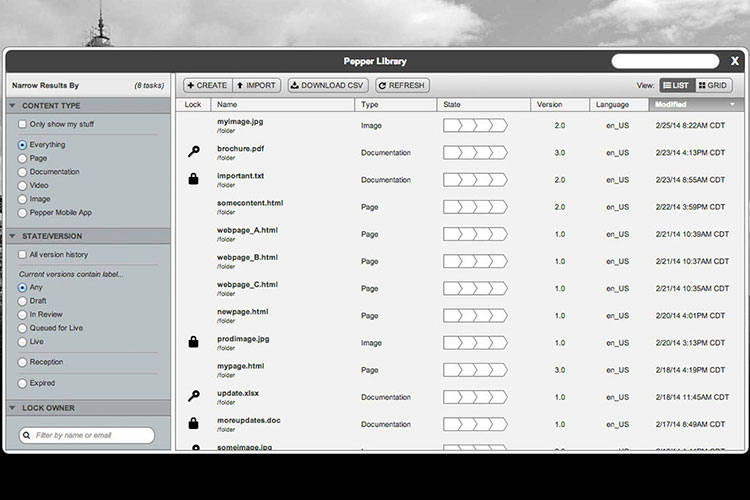This screenshot has width=750, height=500.
Task: Click the key icon next to update.xlsx
Action: pos(194,396)
